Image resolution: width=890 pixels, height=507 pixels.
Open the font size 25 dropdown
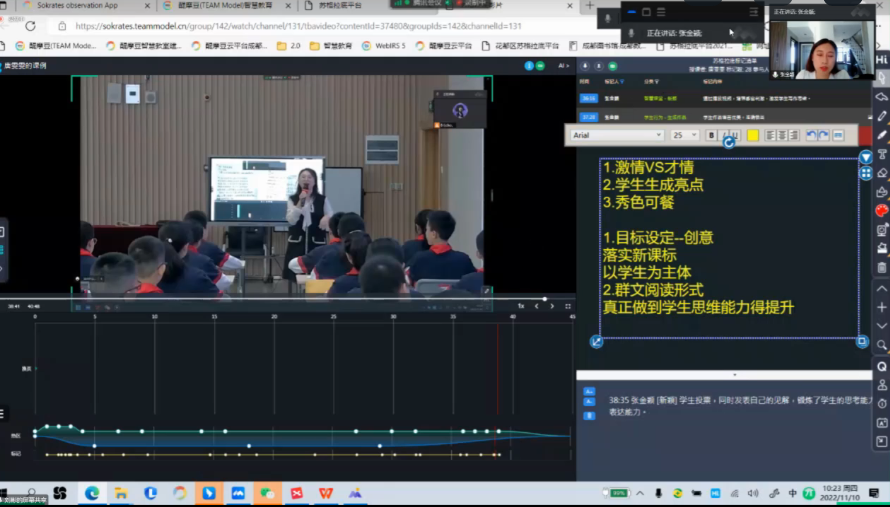click(684, 135)
